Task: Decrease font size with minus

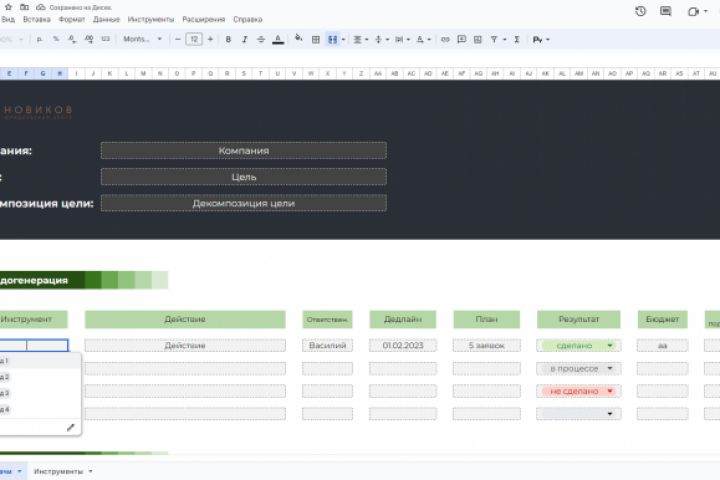Action: point(178,40)
